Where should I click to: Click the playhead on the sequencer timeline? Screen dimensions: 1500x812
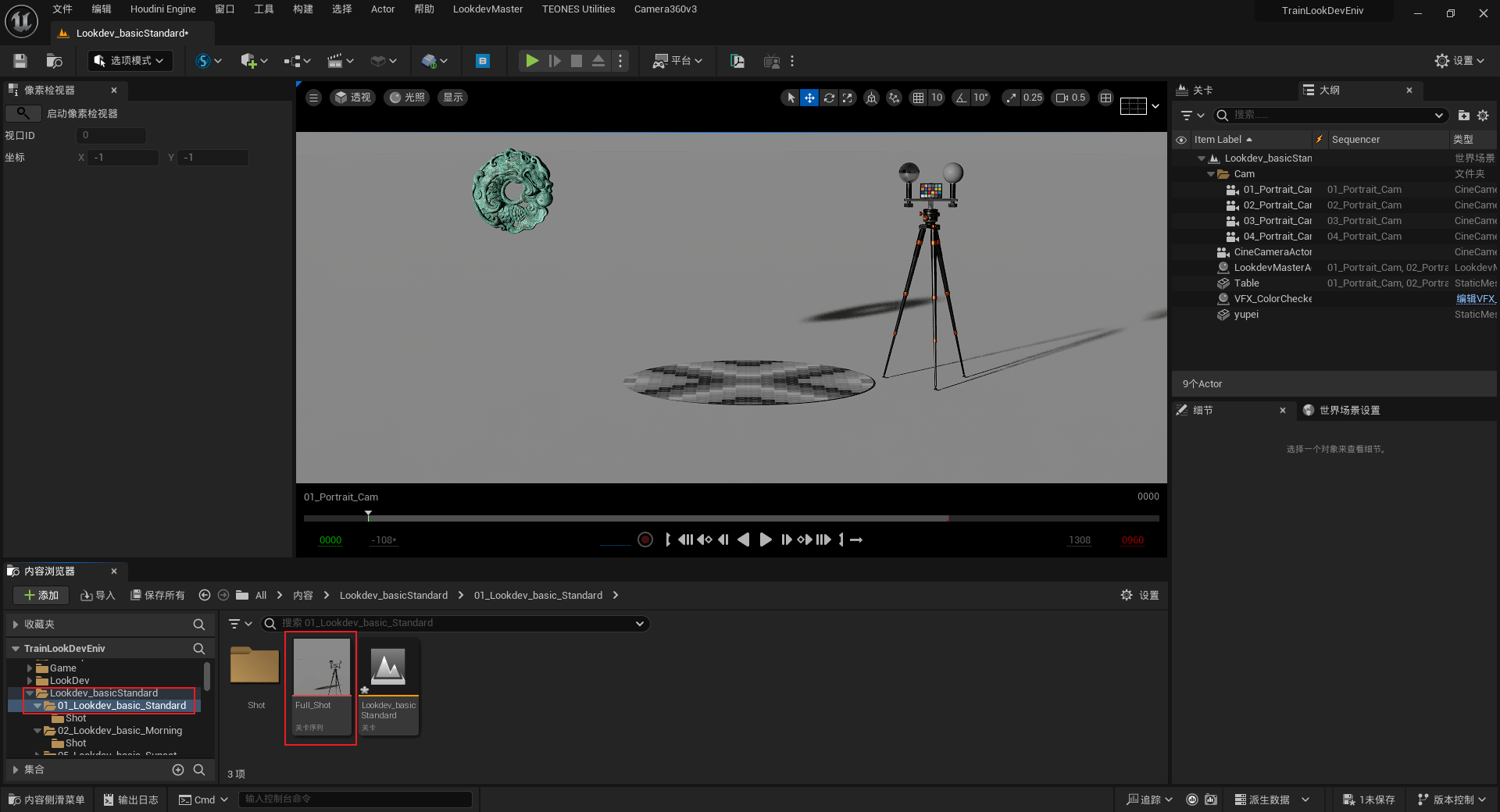click(x=368, y=515)
